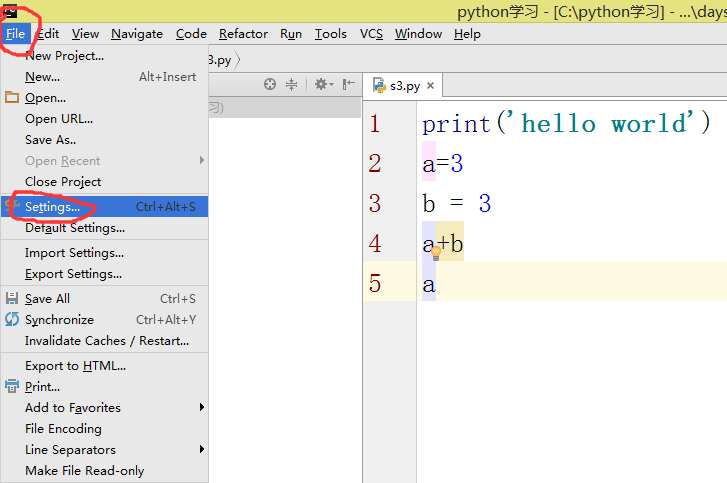Click the lightbulb intention icon on line 4
Screen dimensions: 727x483
[436, 253]
